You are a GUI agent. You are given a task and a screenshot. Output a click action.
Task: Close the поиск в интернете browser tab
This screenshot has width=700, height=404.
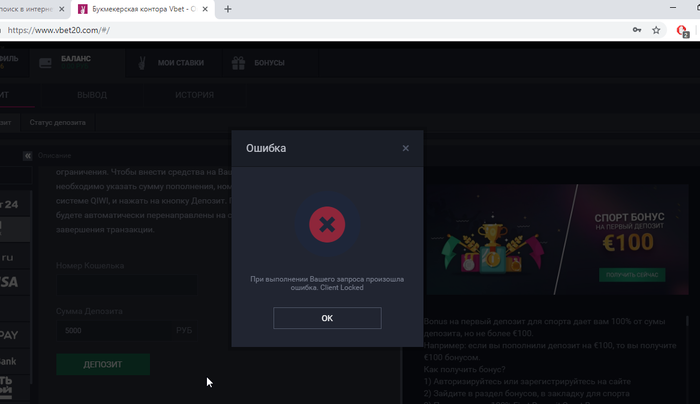(x=62, y=9)
